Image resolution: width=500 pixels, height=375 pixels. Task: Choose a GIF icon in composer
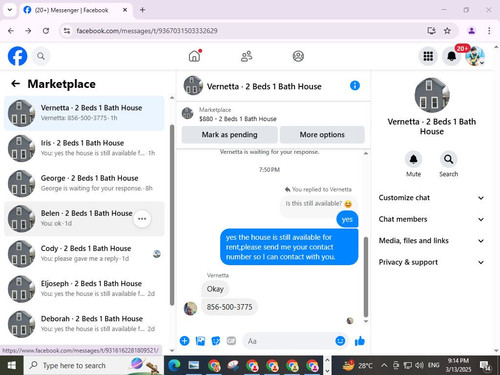tap(231, 341)
